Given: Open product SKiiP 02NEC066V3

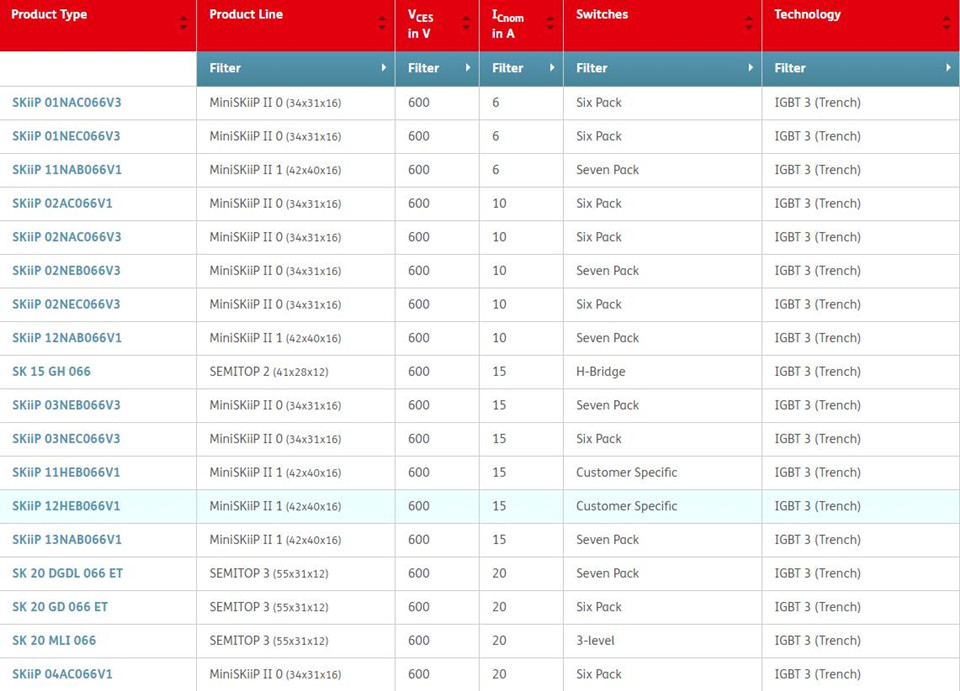Looking at the screenshot, I should tap(66, 305).
